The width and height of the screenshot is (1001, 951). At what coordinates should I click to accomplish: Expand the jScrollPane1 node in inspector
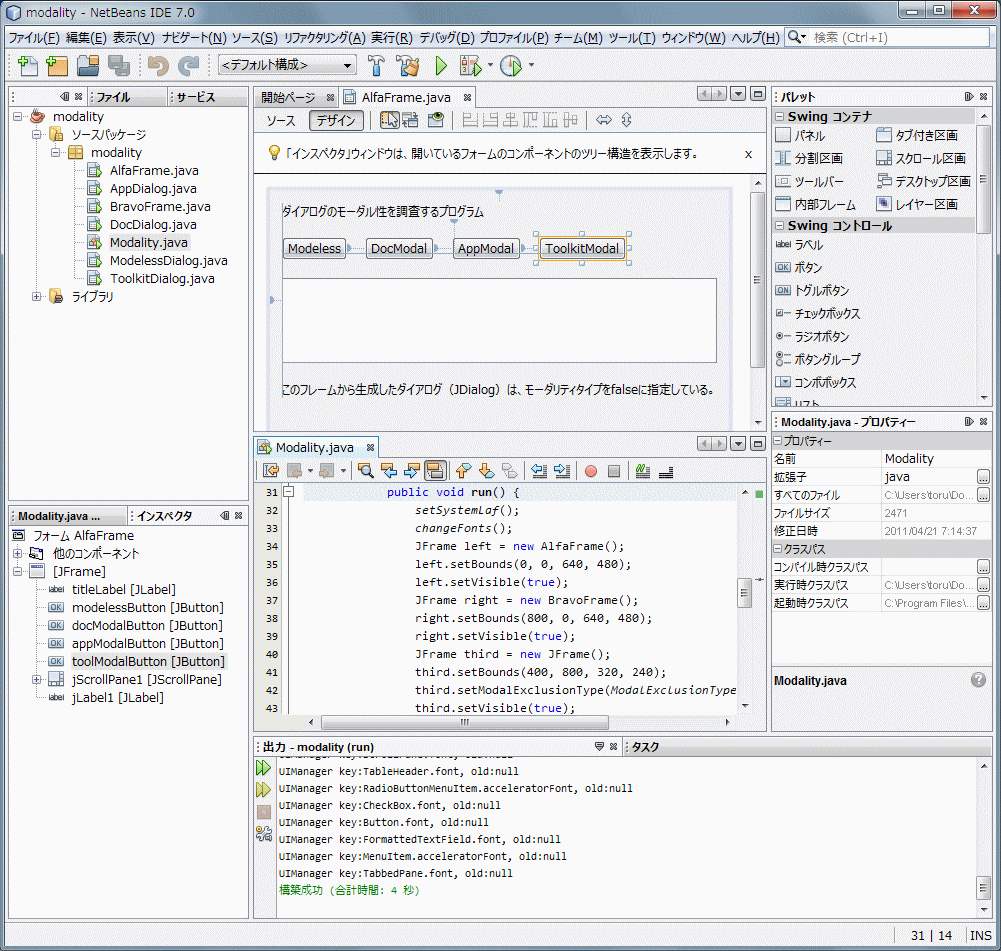pyautogui.click(x=36, y=679)
